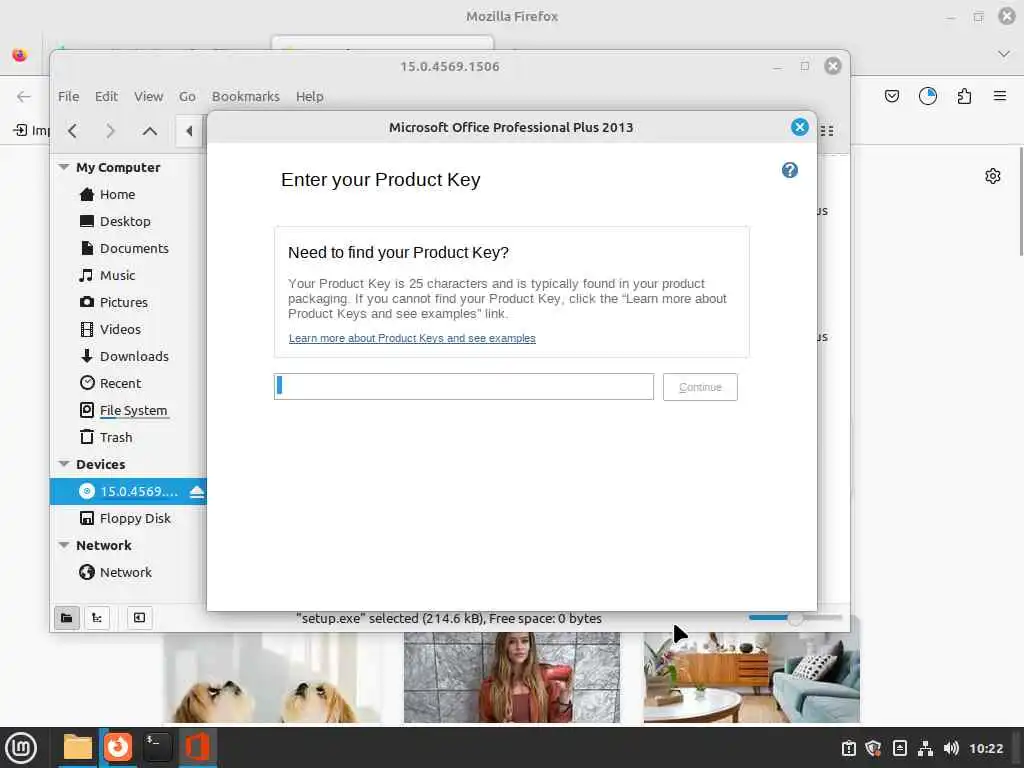Collapse the Devices section
The image size is (1024, 768).
(64, 464)
